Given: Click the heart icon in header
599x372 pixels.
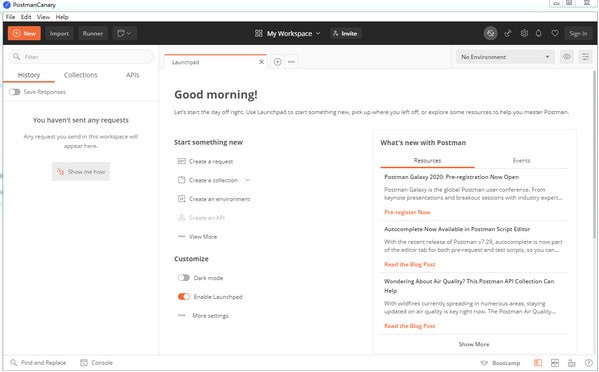Looking at the screenshot, I should 555,33.
